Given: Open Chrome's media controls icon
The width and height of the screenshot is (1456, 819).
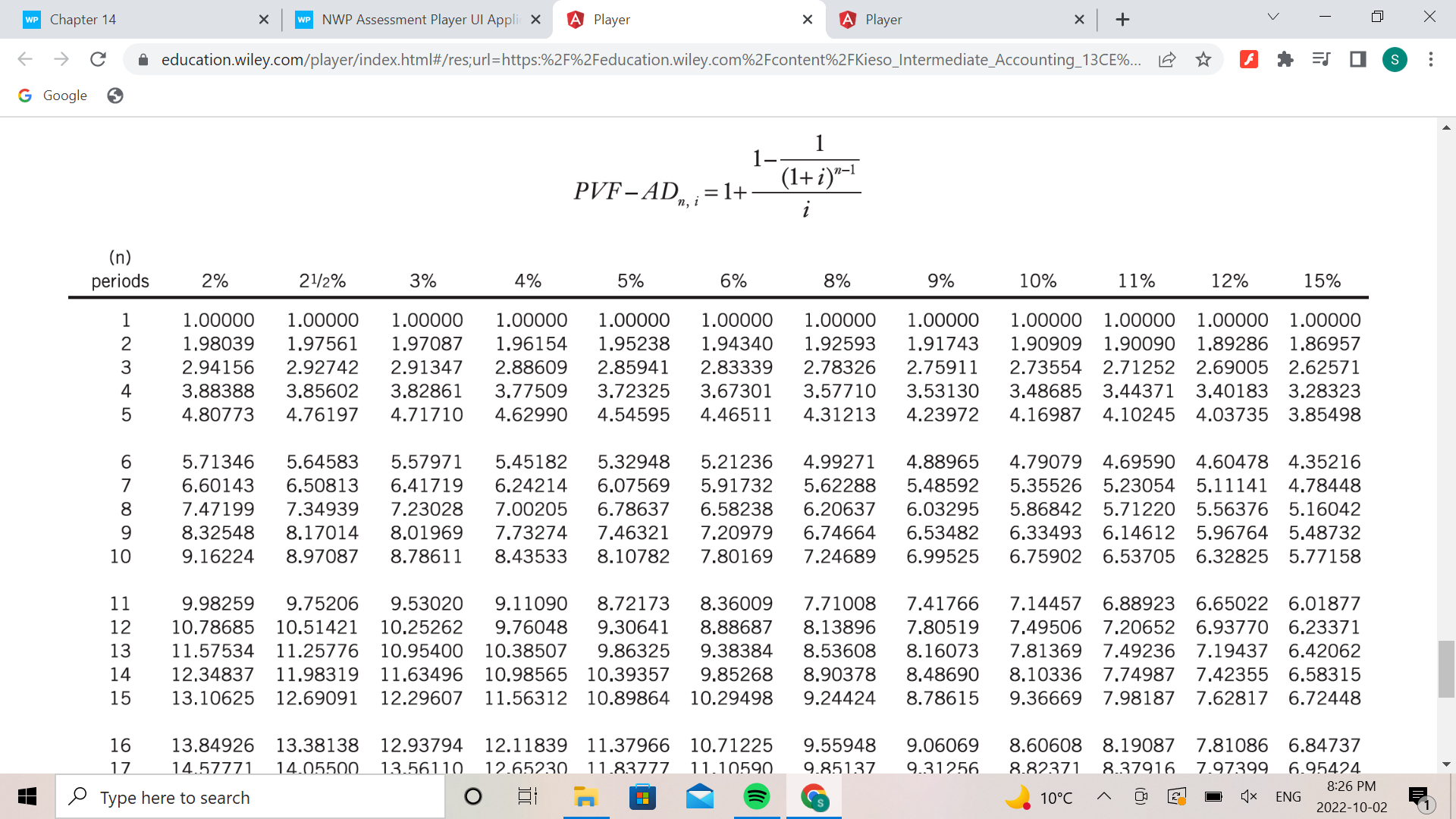Looking at the screenshot, I should (1320, 59).
